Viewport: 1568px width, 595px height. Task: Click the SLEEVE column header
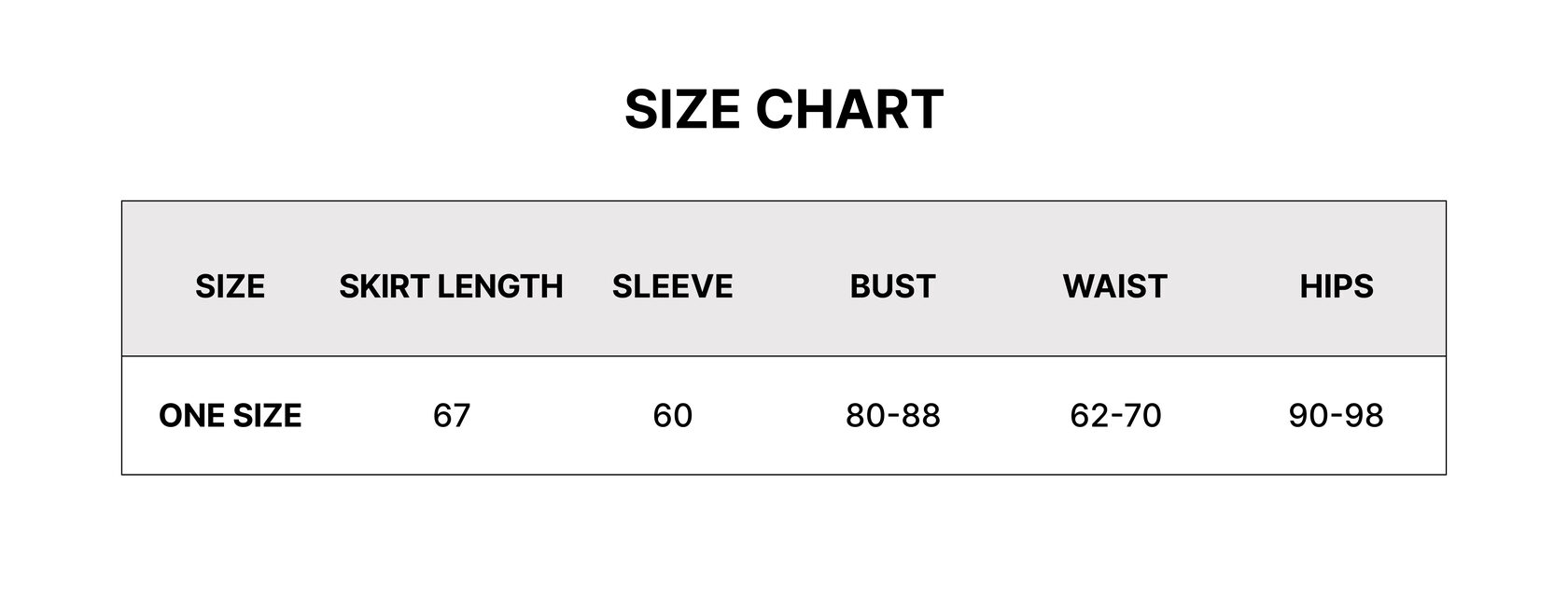[x=672, y=286]
